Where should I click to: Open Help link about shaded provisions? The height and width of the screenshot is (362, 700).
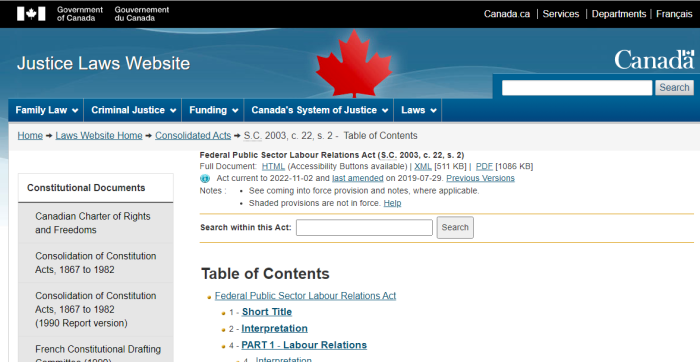(392, 203)
